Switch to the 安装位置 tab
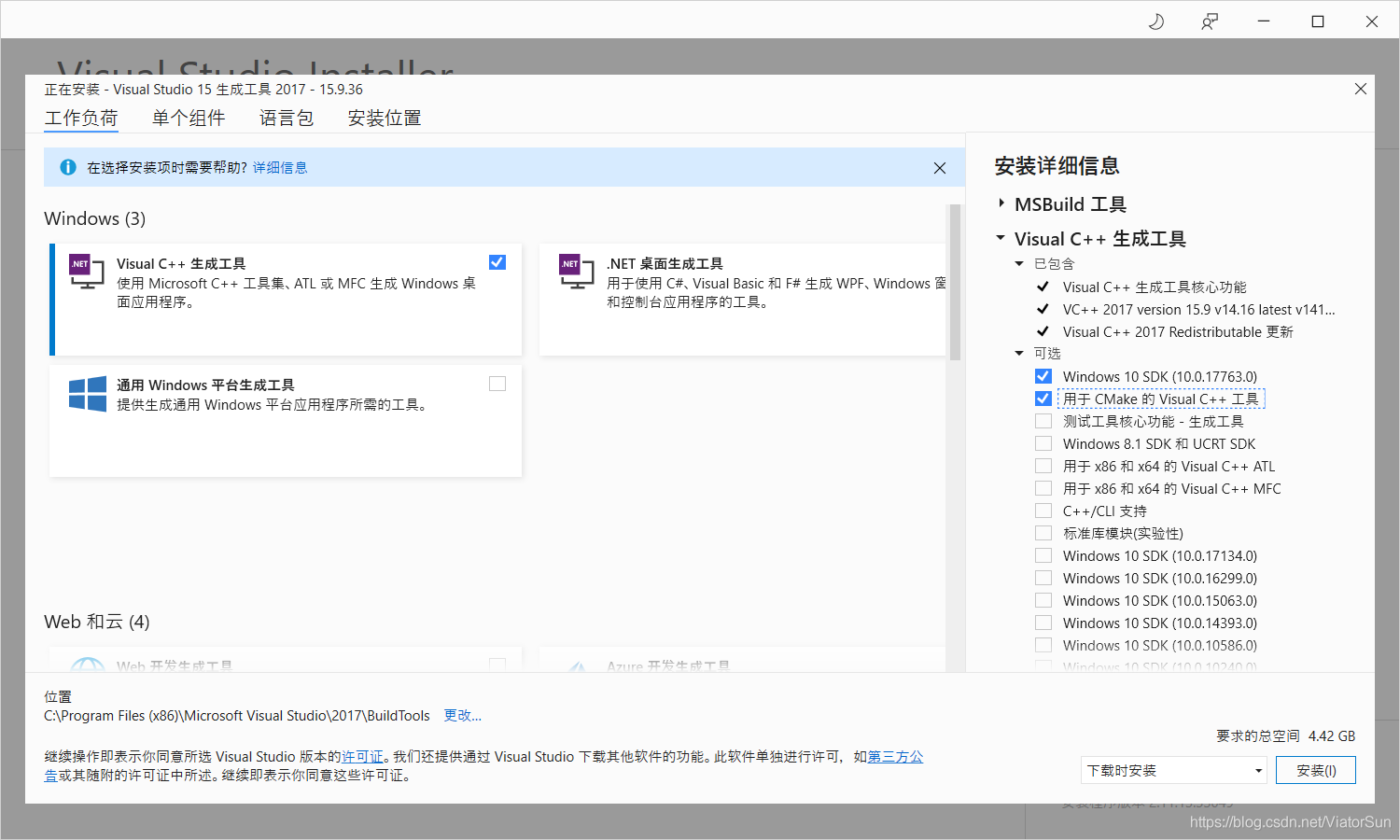Image resolution: width=1400 pixels, height=840 pixels. click(x=385, y=119)
